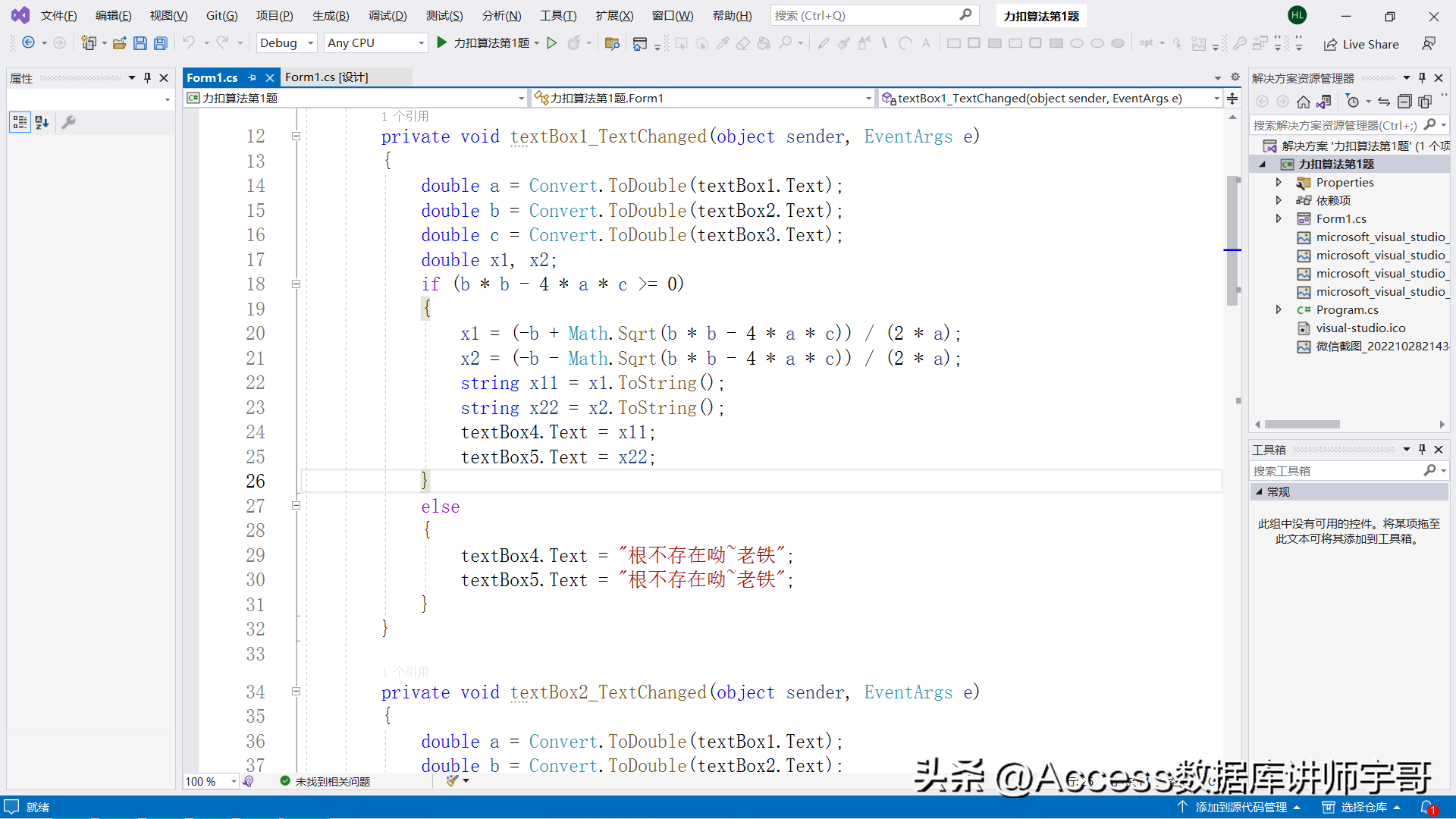1456x819 pixels.
Task: Toggle categorized view in Properties panel
Action: click(20, 122)
